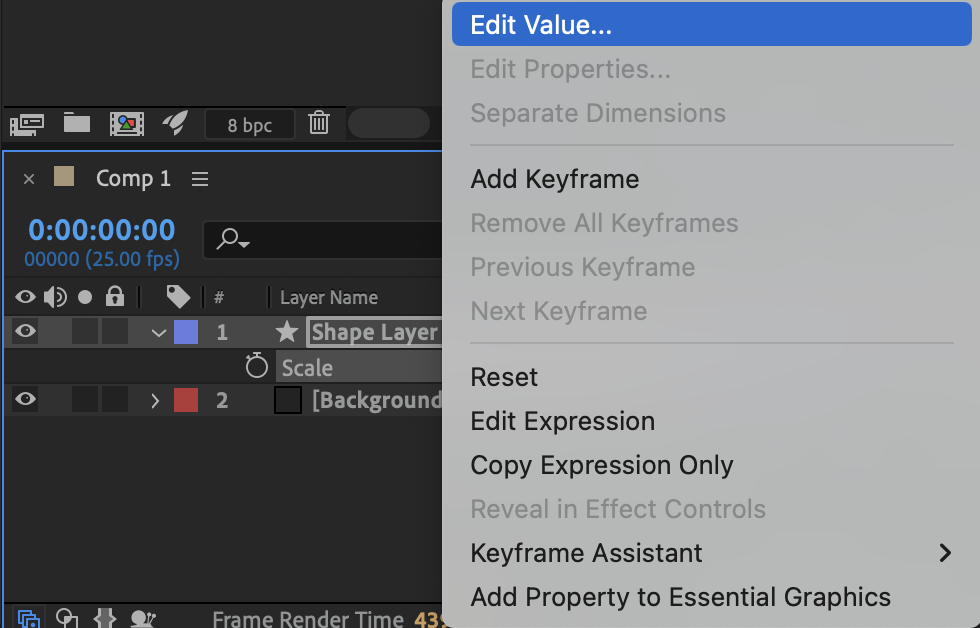Click the Render Queue snail icon

point(143,619)
